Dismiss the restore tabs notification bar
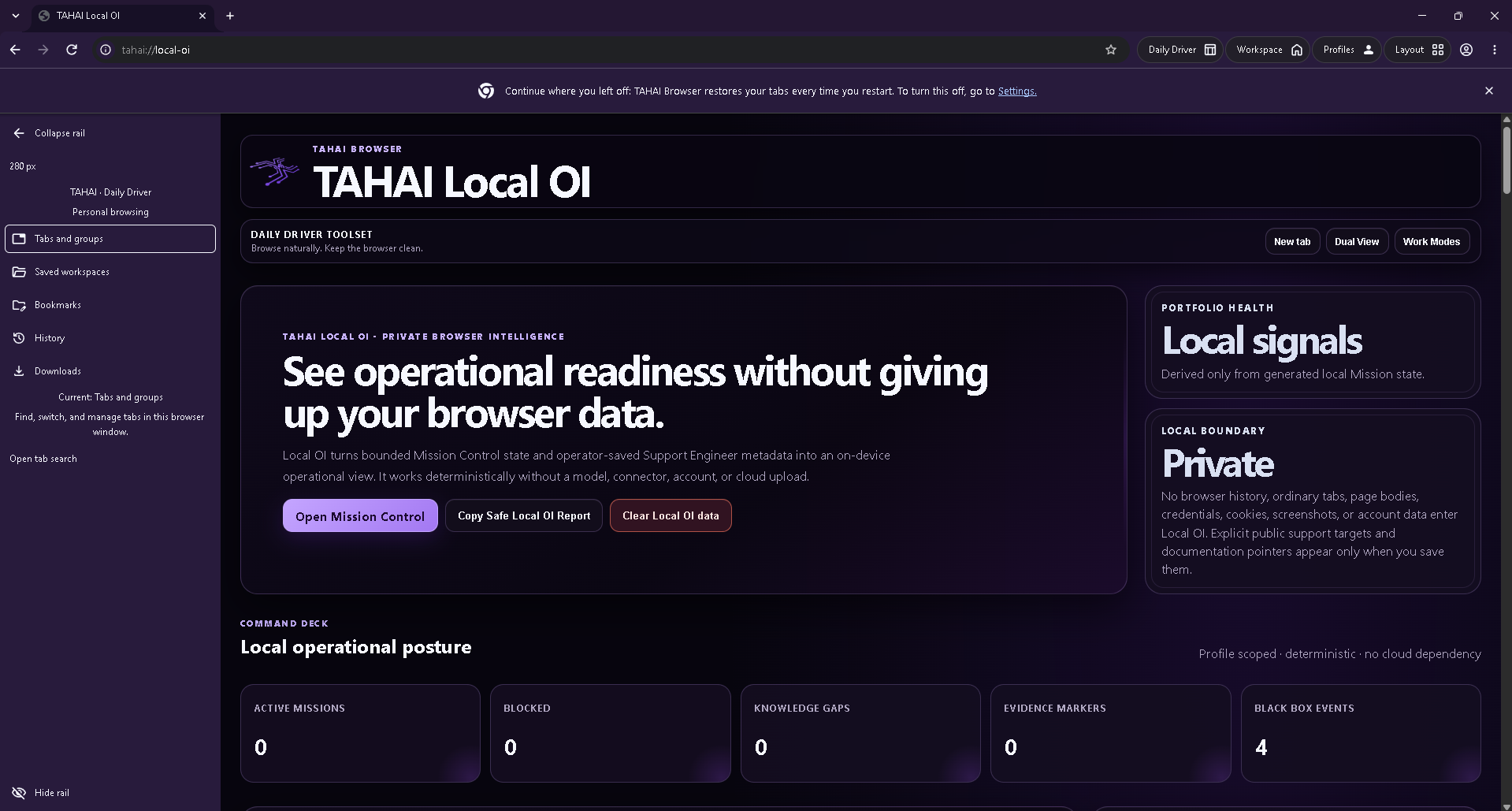 click(x=1489, y=91)
